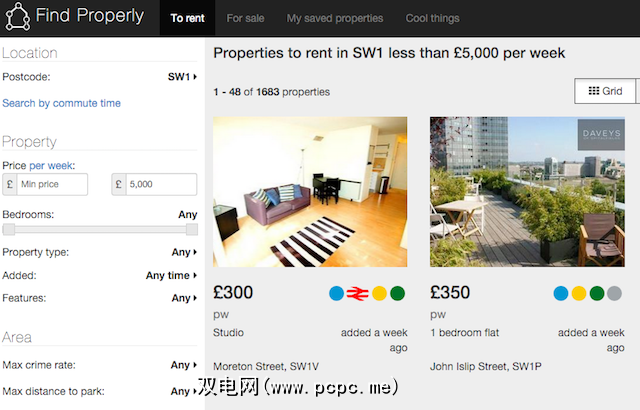
Task: Open the Property type dropdown
Action: coord(184,252)
